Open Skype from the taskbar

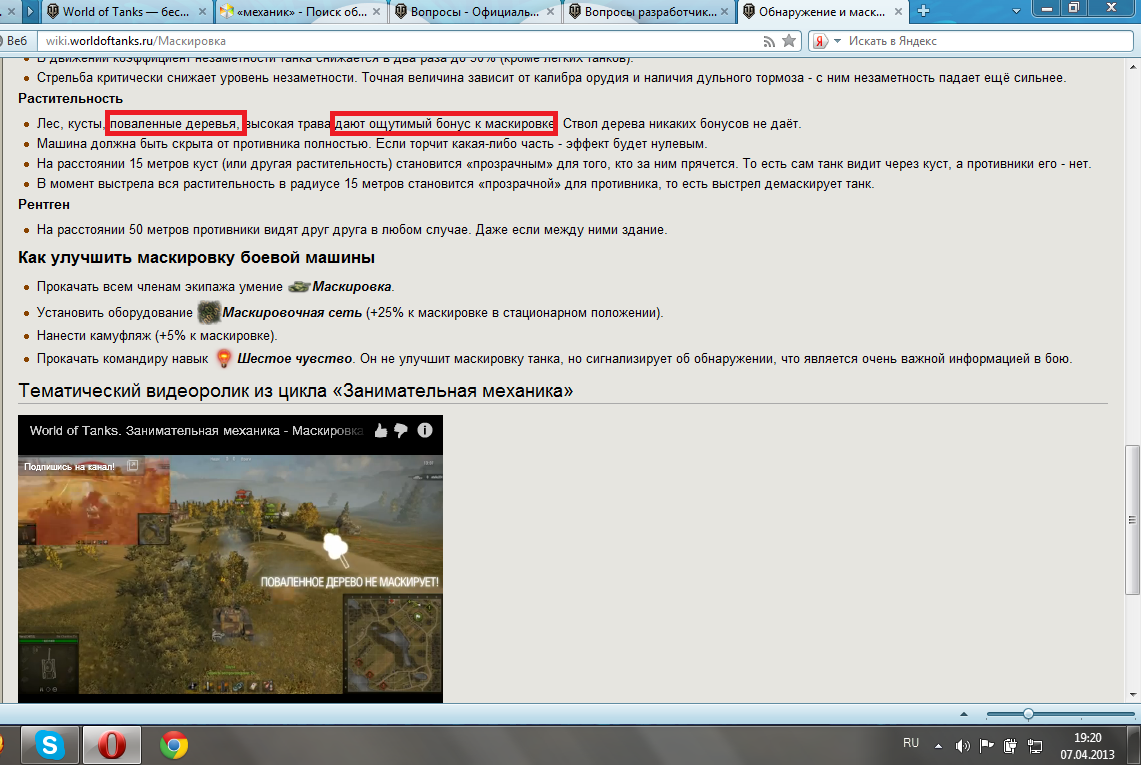click(x=49, y=745)
